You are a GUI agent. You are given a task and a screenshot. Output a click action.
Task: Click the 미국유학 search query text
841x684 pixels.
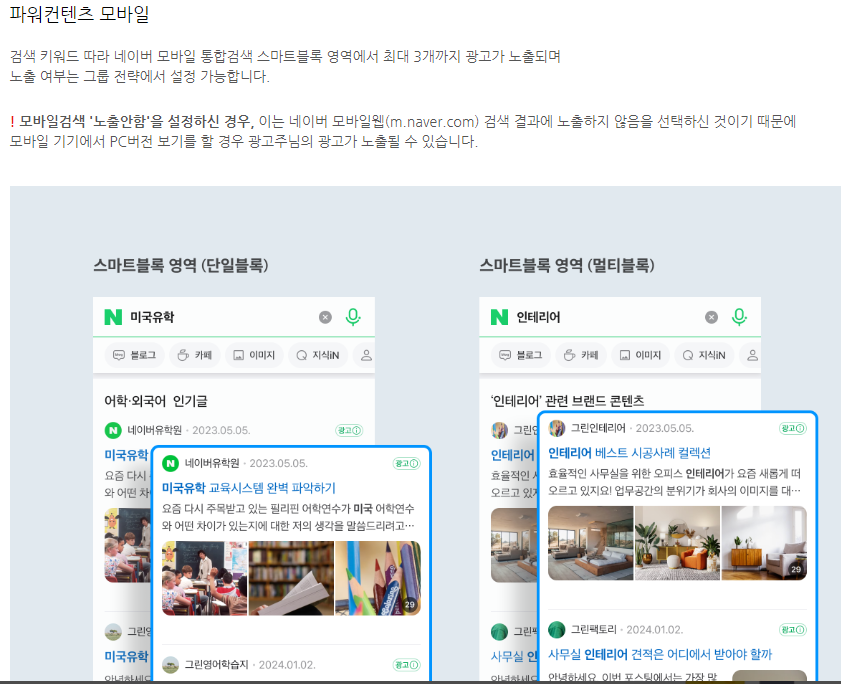(x=152, y=317)
